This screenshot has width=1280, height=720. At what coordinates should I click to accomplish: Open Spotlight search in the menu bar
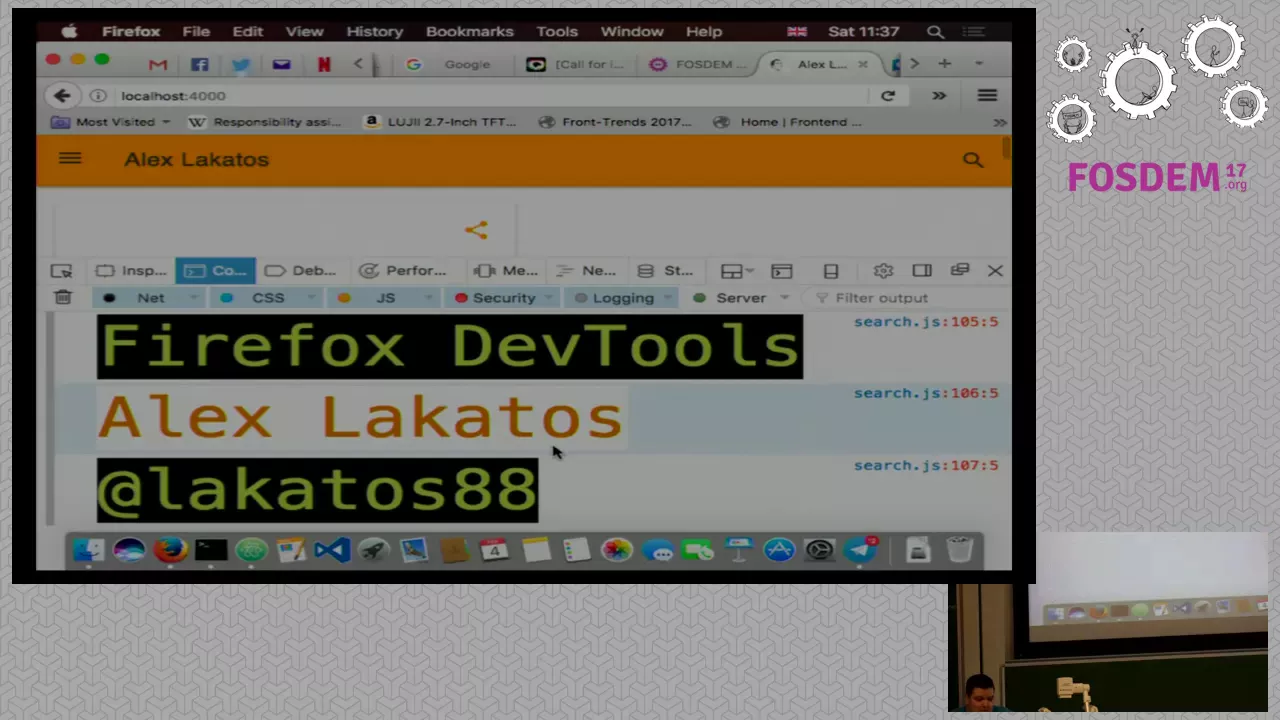[935, 32]
